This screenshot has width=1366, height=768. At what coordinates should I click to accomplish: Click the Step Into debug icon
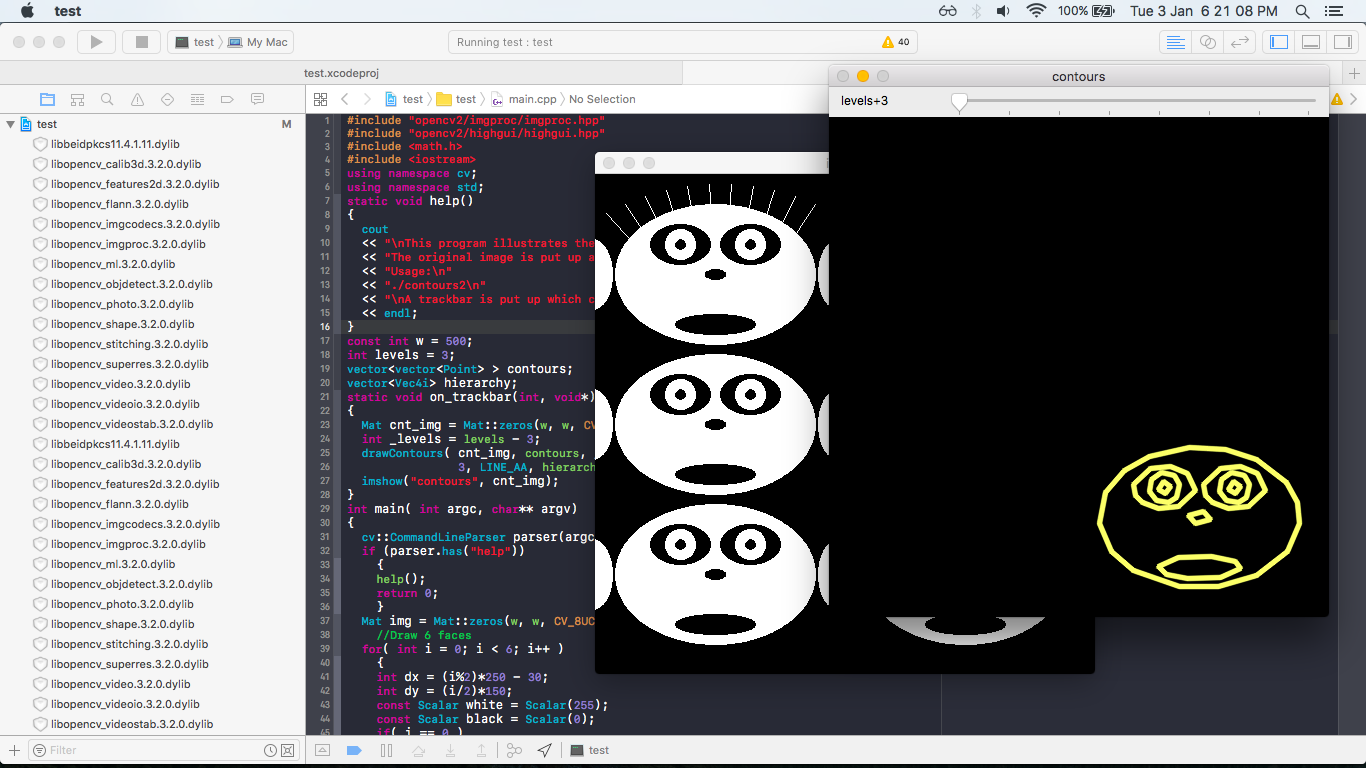(450, 750)
